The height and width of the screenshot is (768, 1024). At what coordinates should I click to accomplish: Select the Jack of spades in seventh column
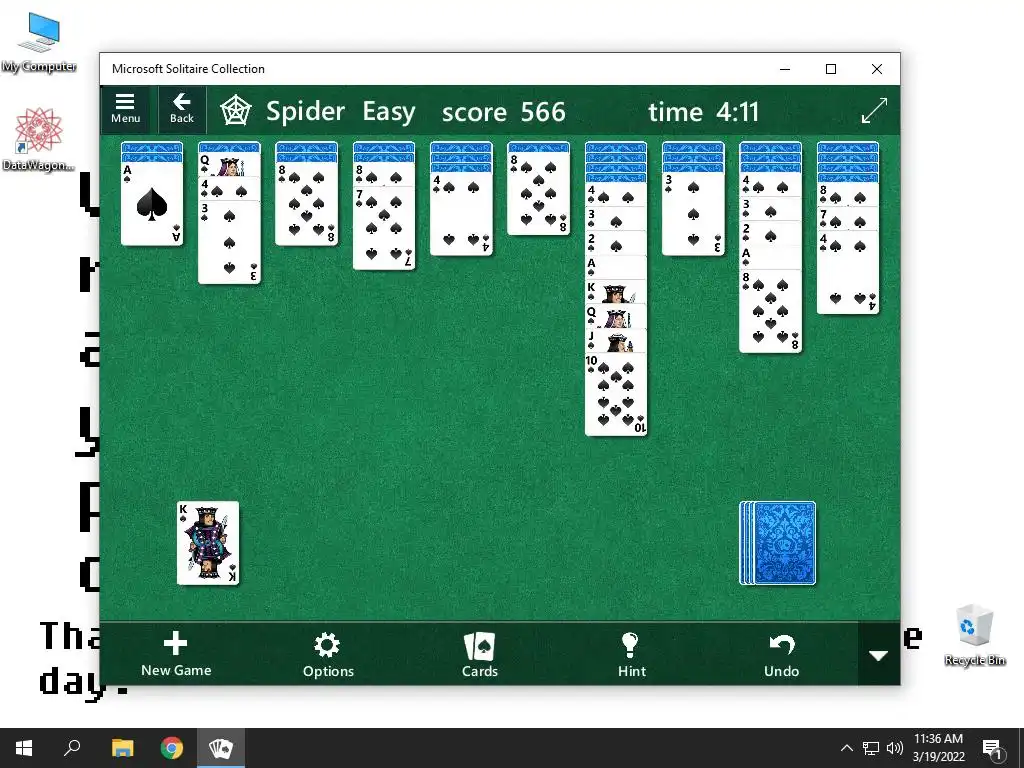tap(616, 340)
